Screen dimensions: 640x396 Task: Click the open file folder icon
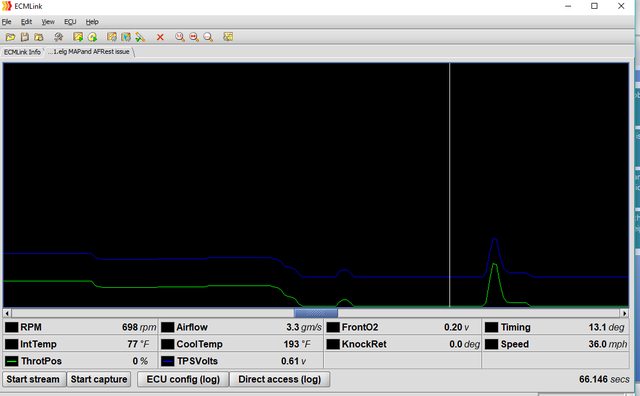tap(10, 37)
